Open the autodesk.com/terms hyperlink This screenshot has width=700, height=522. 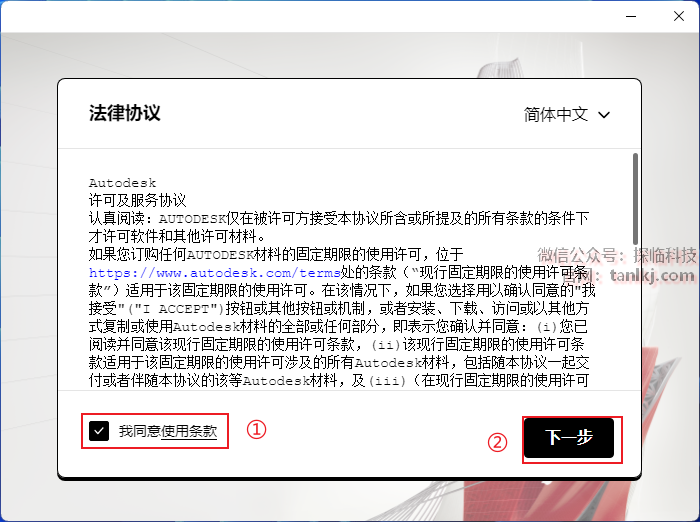215,273
